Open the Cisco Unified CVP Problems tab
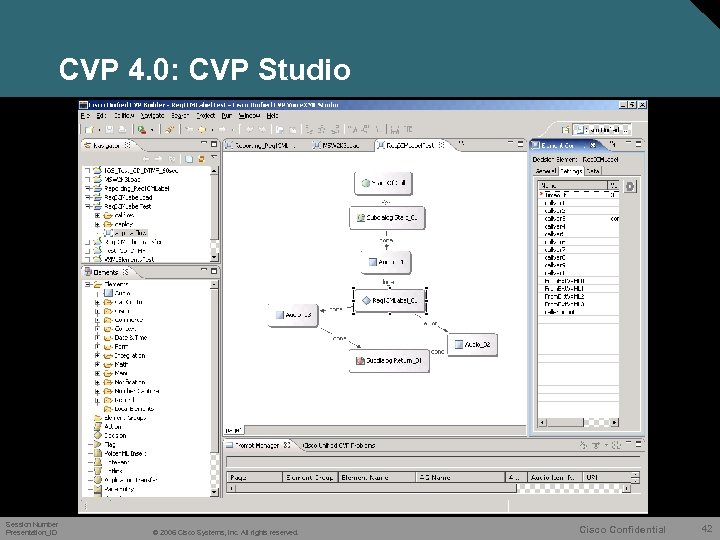Image resolution: width=720 pixels, height=540 pixels. pos(339,445)
